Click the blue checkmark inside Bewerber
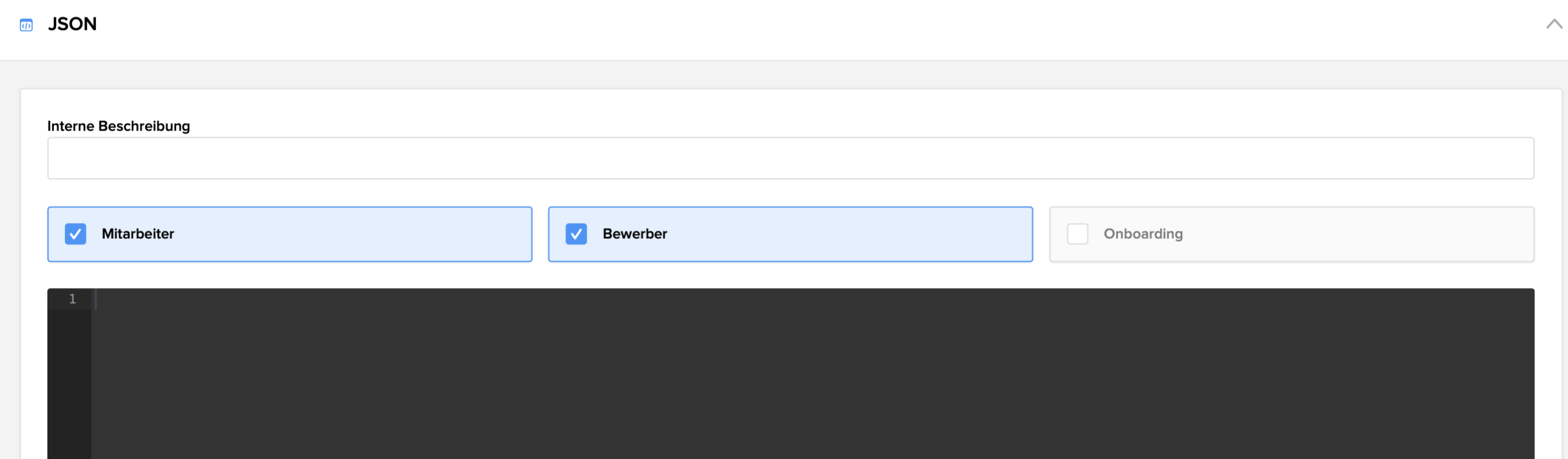This screenshot has width=1568, height=459. coord(576,234)
